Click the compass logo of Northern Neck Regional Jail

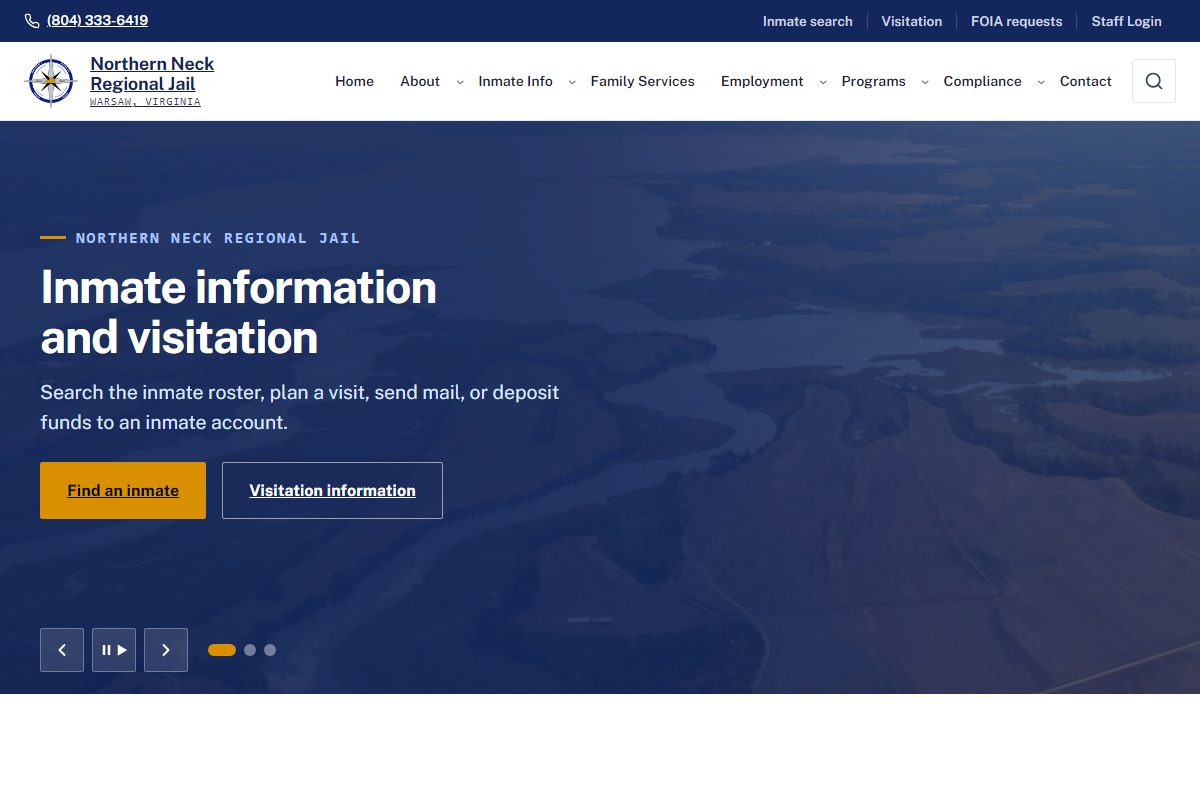[51, 81]
